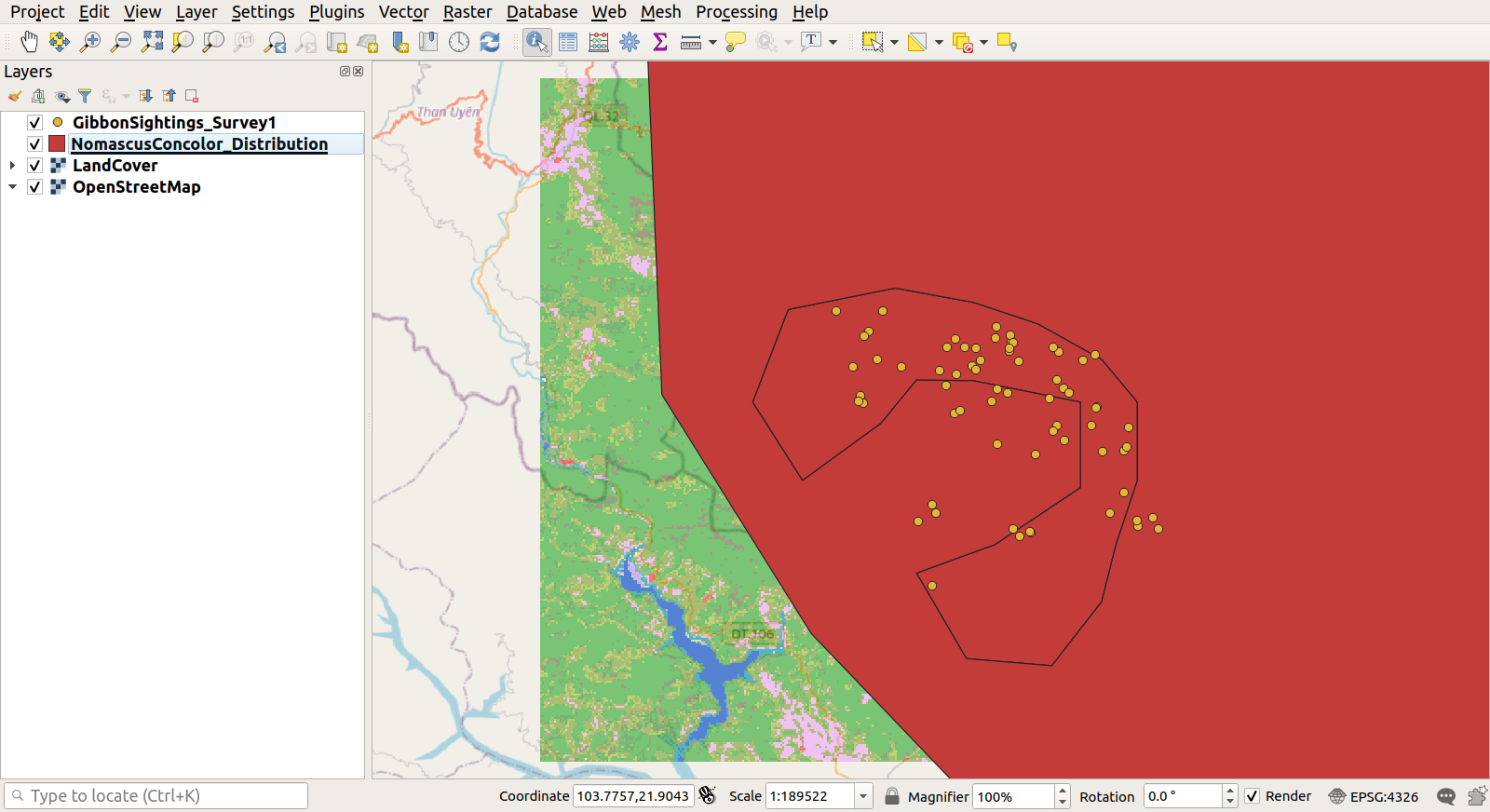Open Select by Value dropdown arrow
The image size is (1490, 812).
tap(939, 42)
